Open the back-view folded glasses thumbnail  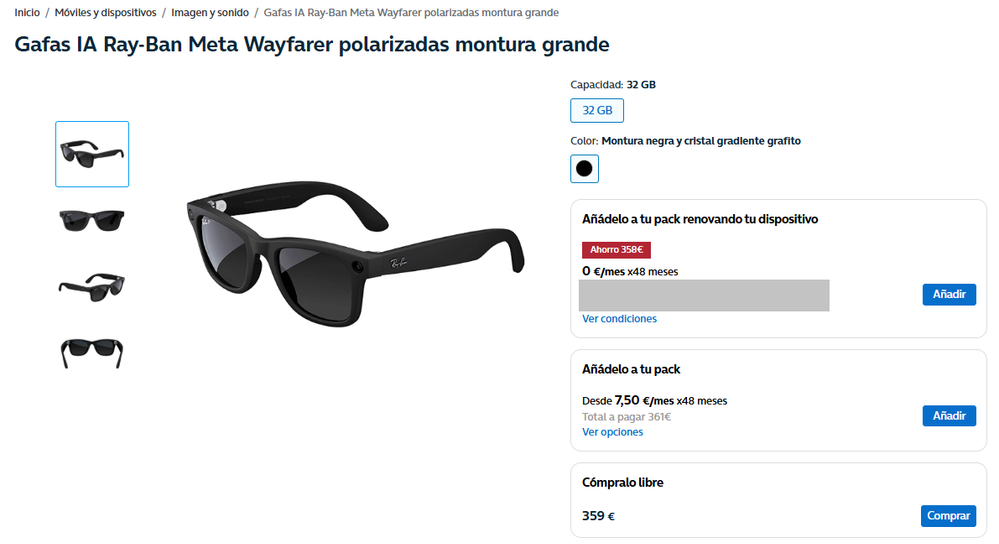[92, 353]
